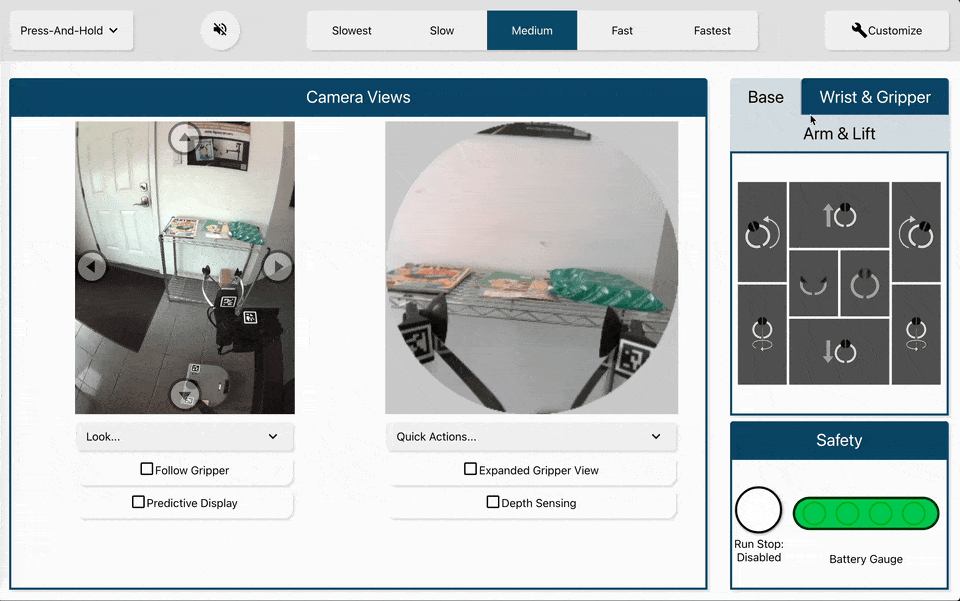Click the plain circle gripper button in the pad center
Image resolution: width=960 pixels, height=601 pixels.
coord(864,283)
